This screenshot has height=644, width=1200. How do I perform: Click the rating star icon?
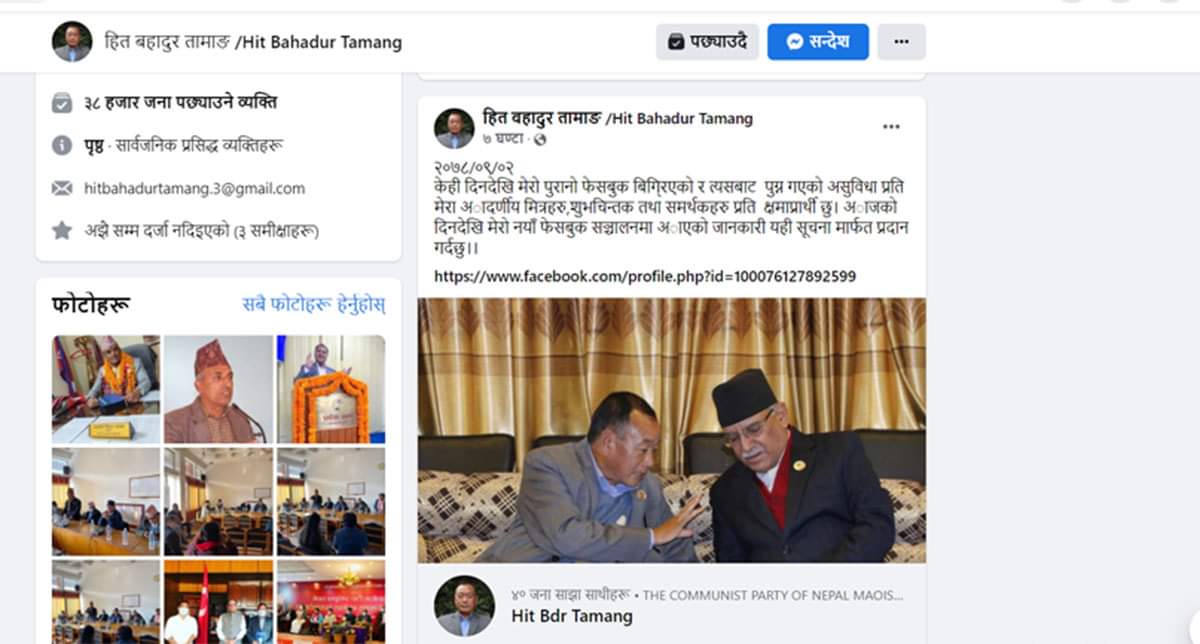(x=62, y=231)
